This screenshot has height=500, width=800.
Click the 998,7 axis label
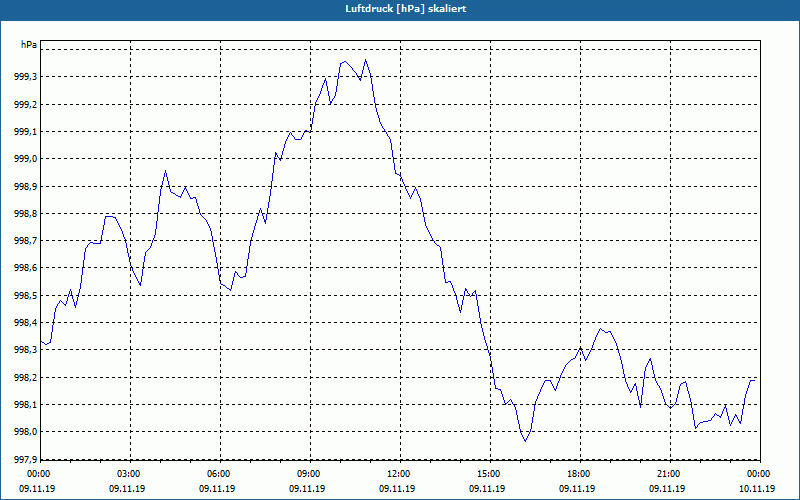pos(27,241)
